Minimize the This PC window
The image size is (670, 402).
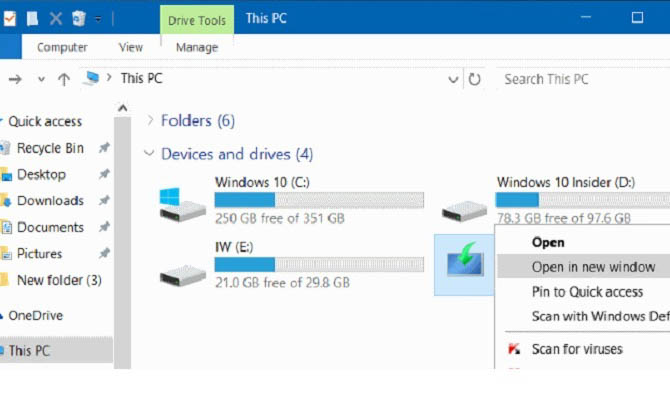click(x=586, y=18)
